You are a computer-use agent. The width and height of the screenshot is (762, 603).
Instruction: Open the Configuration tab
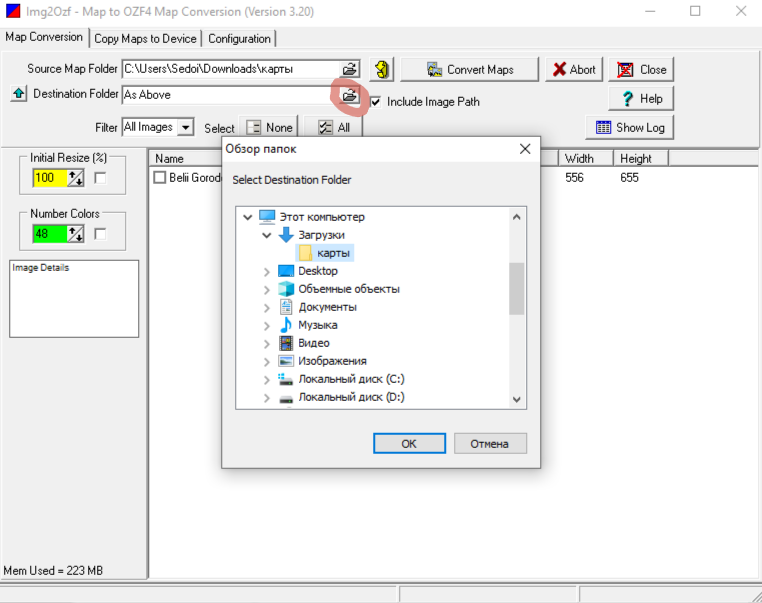coord(239,38)
